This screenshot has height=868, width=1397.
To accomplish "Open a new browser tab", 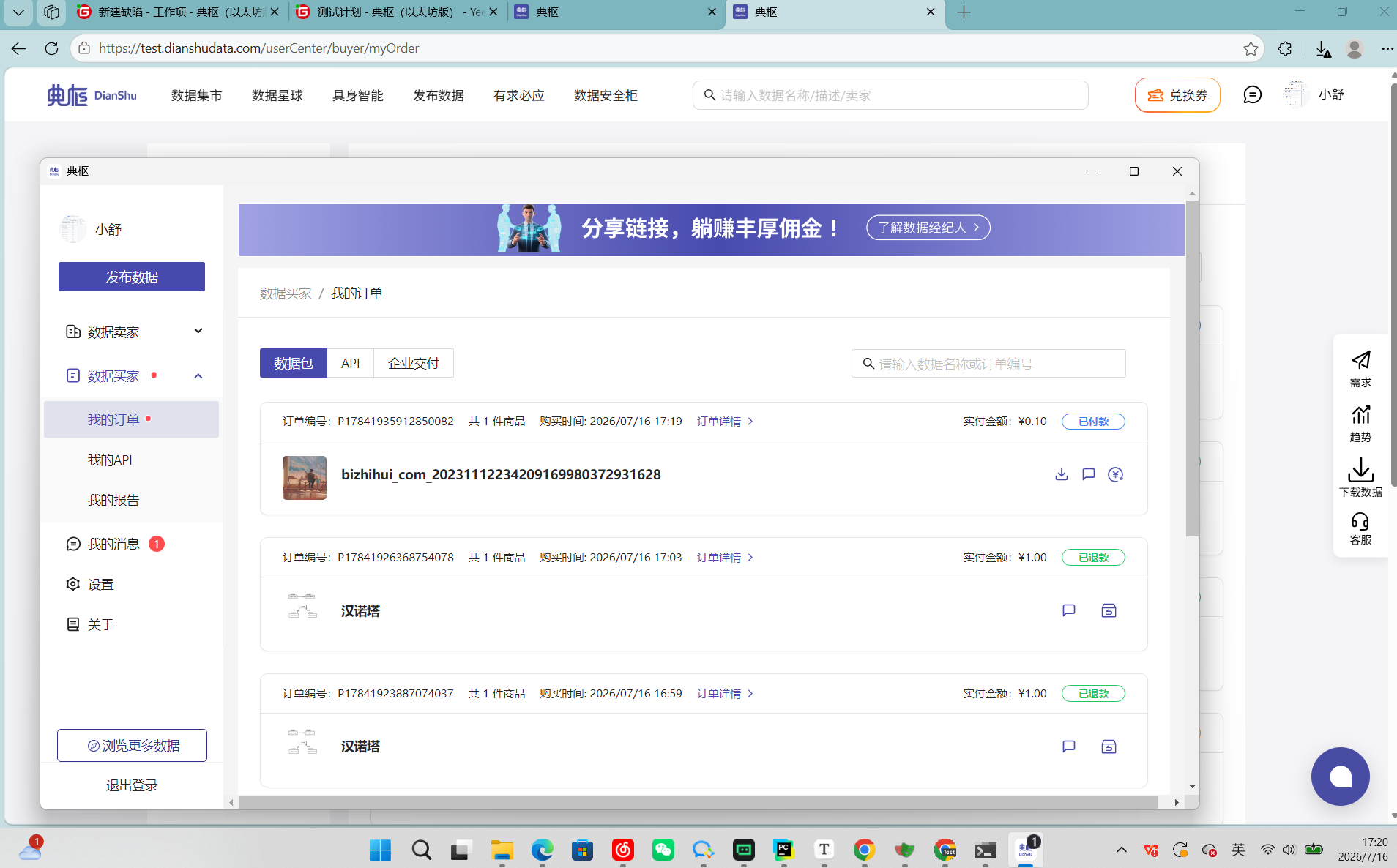I will tap(964, 12).
